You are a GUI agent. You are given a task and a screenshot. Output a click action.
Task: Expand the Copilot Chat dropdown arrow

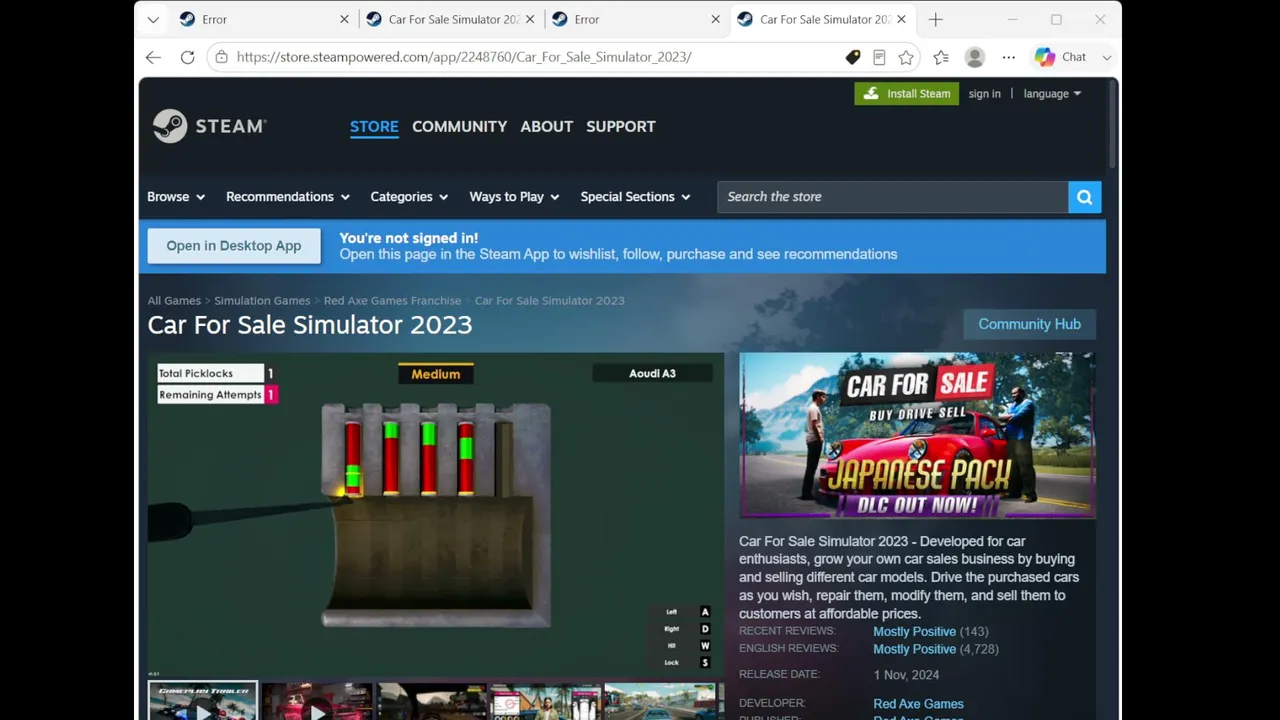click(x=1106, y=57)
